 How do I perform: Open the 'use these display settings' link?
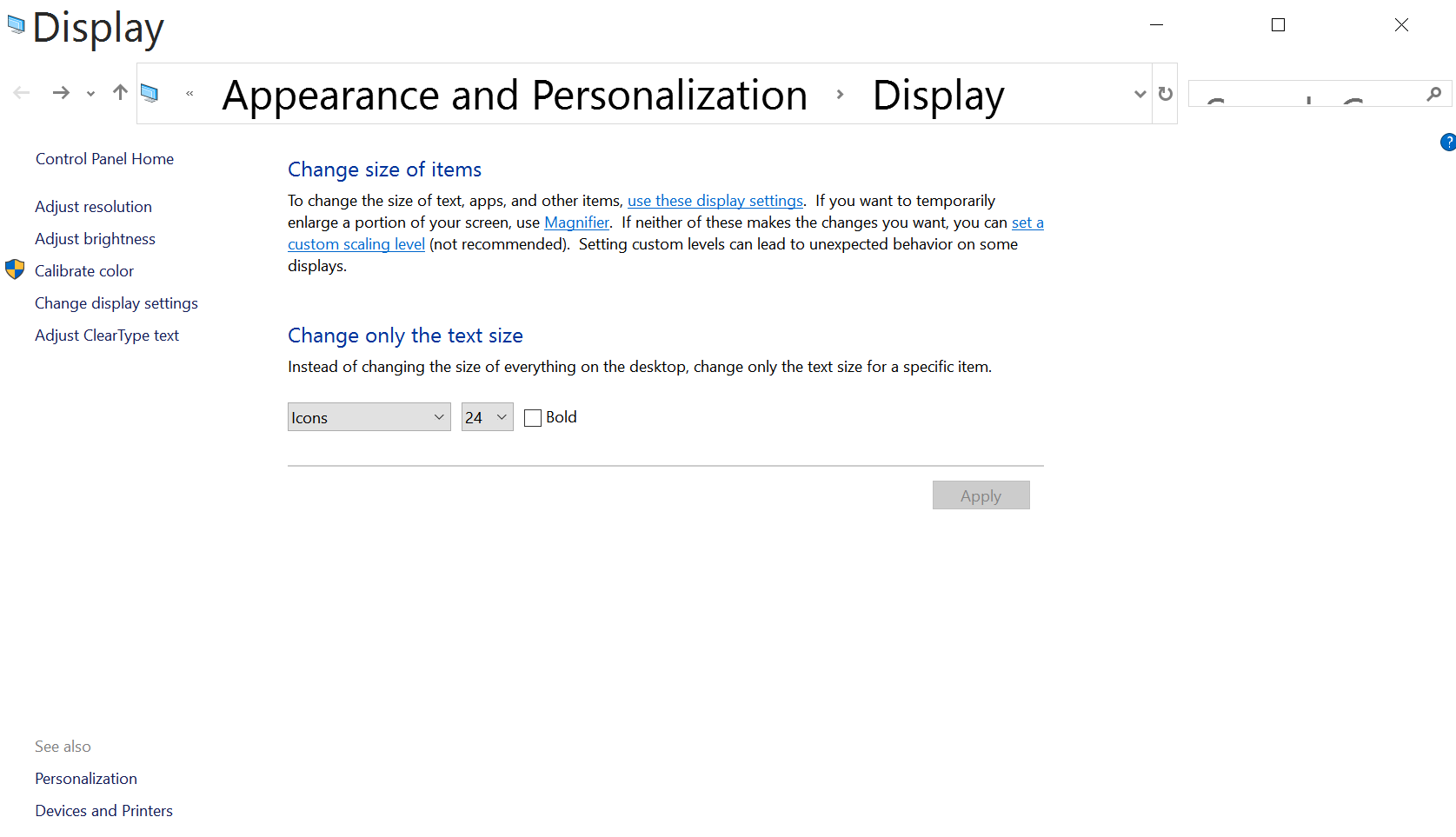click(715, 201)
